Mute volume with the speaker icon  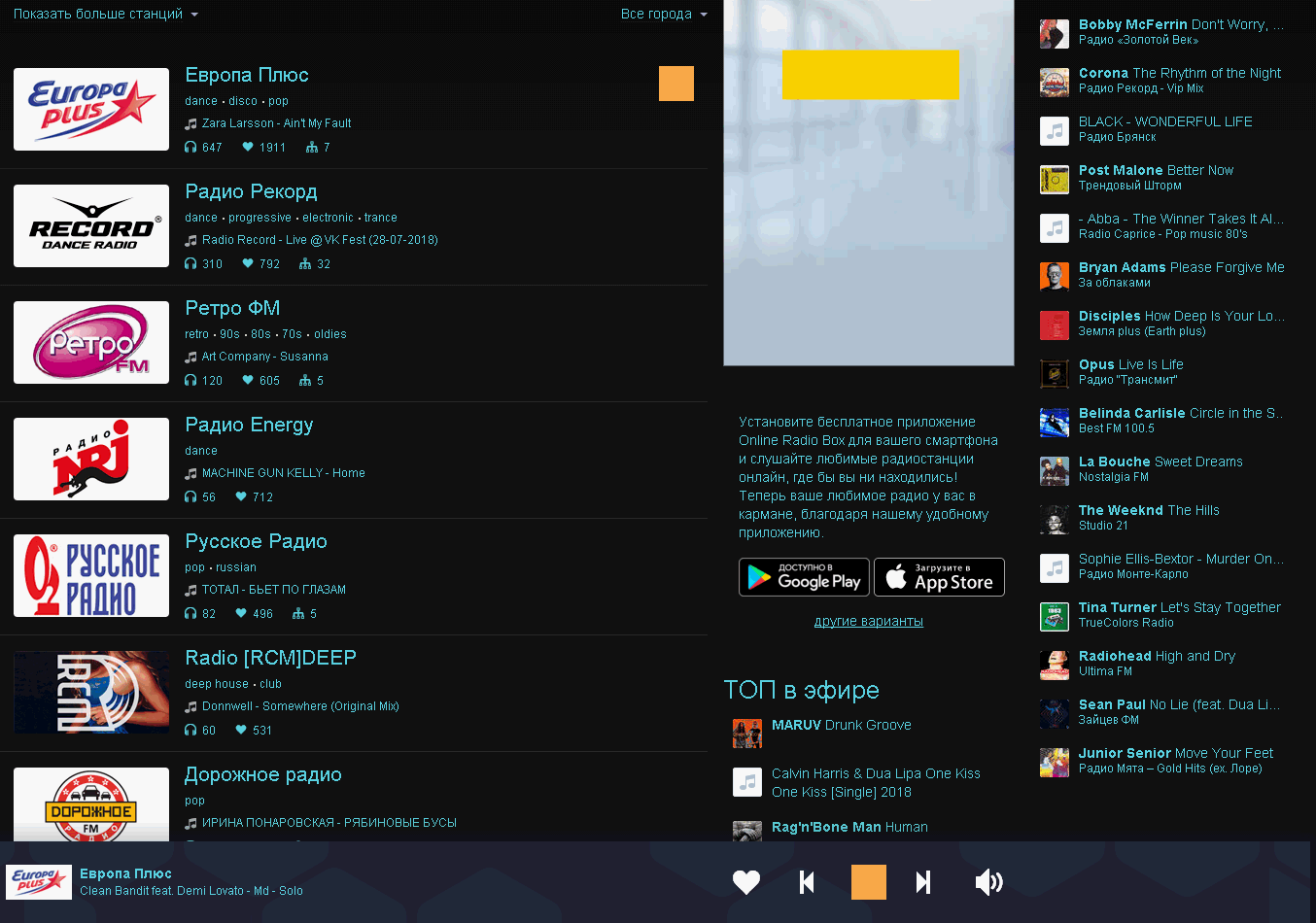point(988,882)
